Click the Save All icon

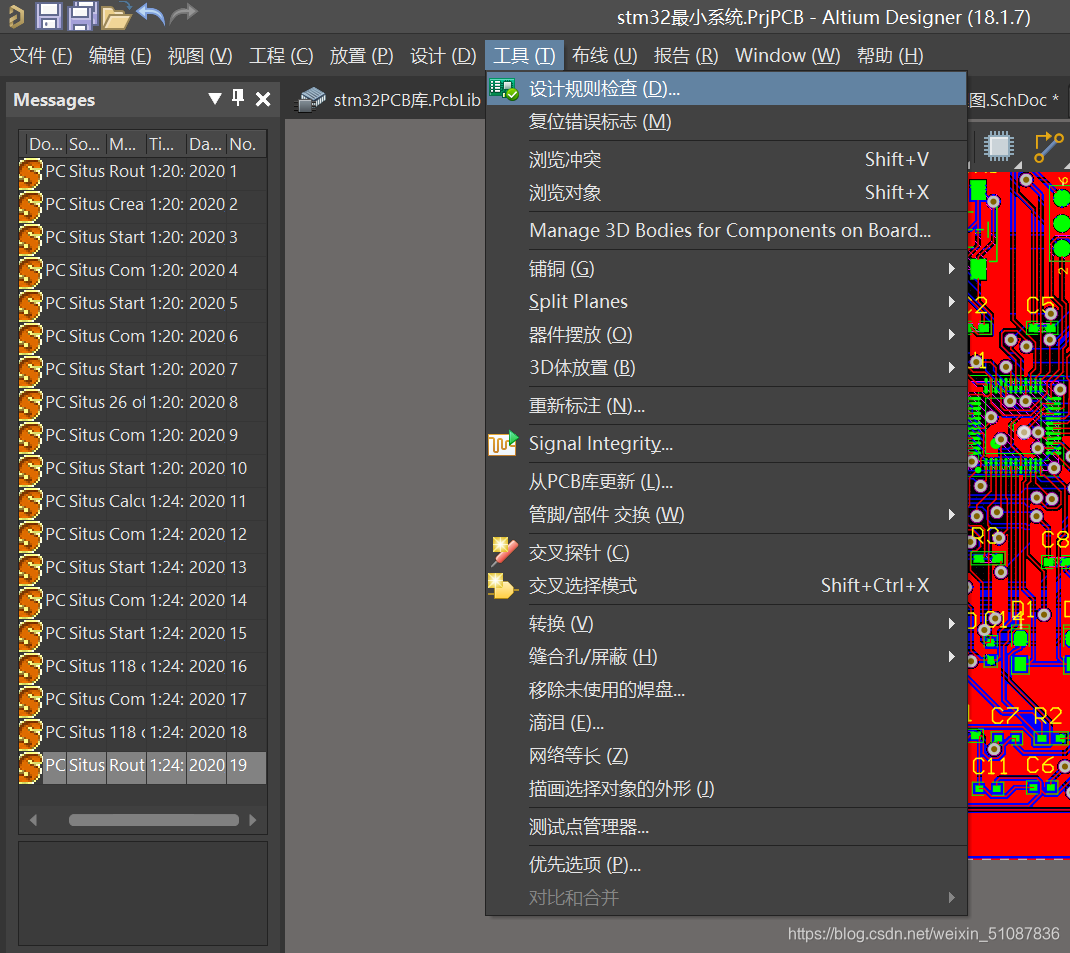(x=82, y=15)
